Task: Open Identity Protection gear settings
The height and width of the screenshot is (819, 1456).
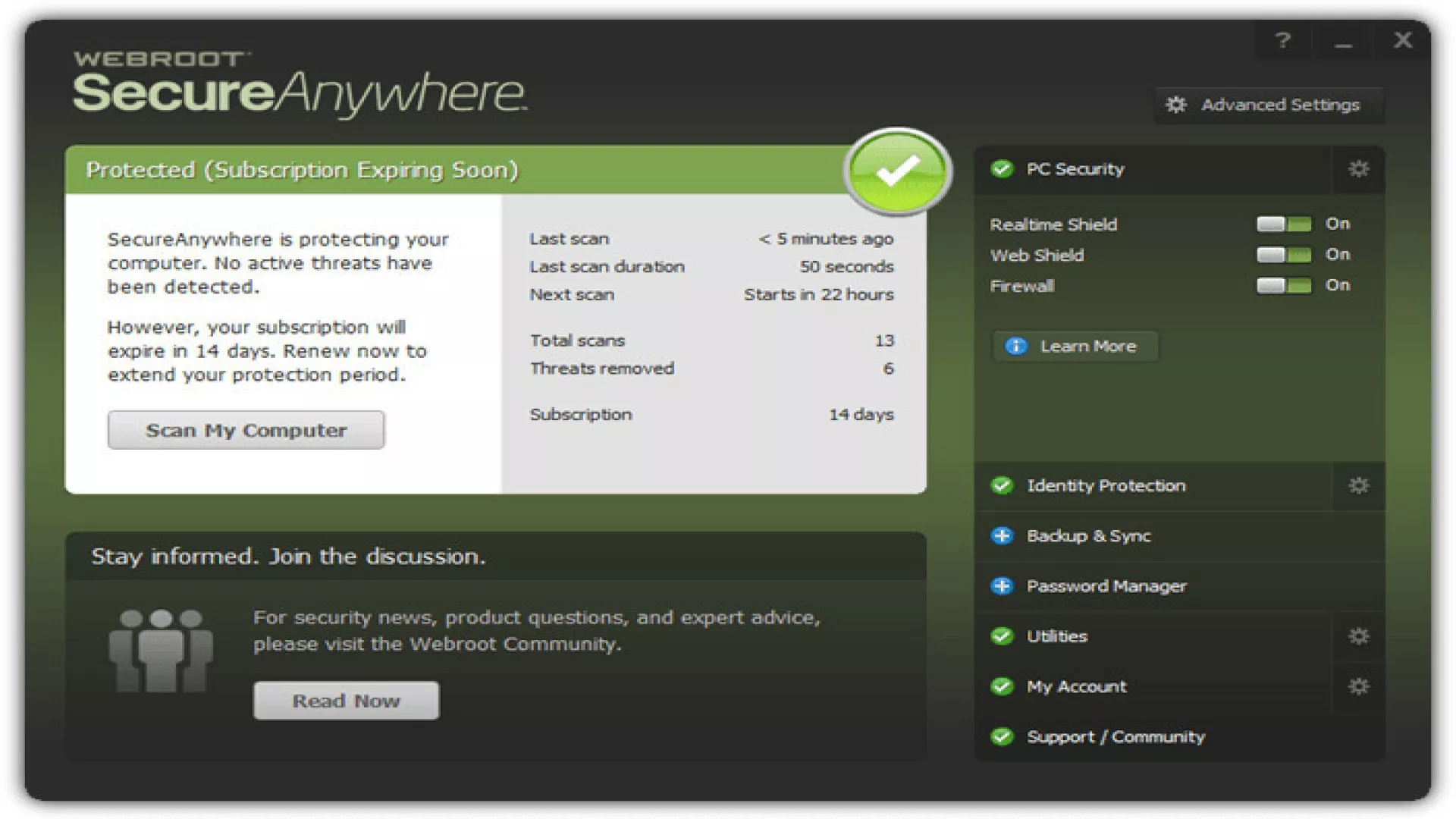Action: coord(1358,485)
